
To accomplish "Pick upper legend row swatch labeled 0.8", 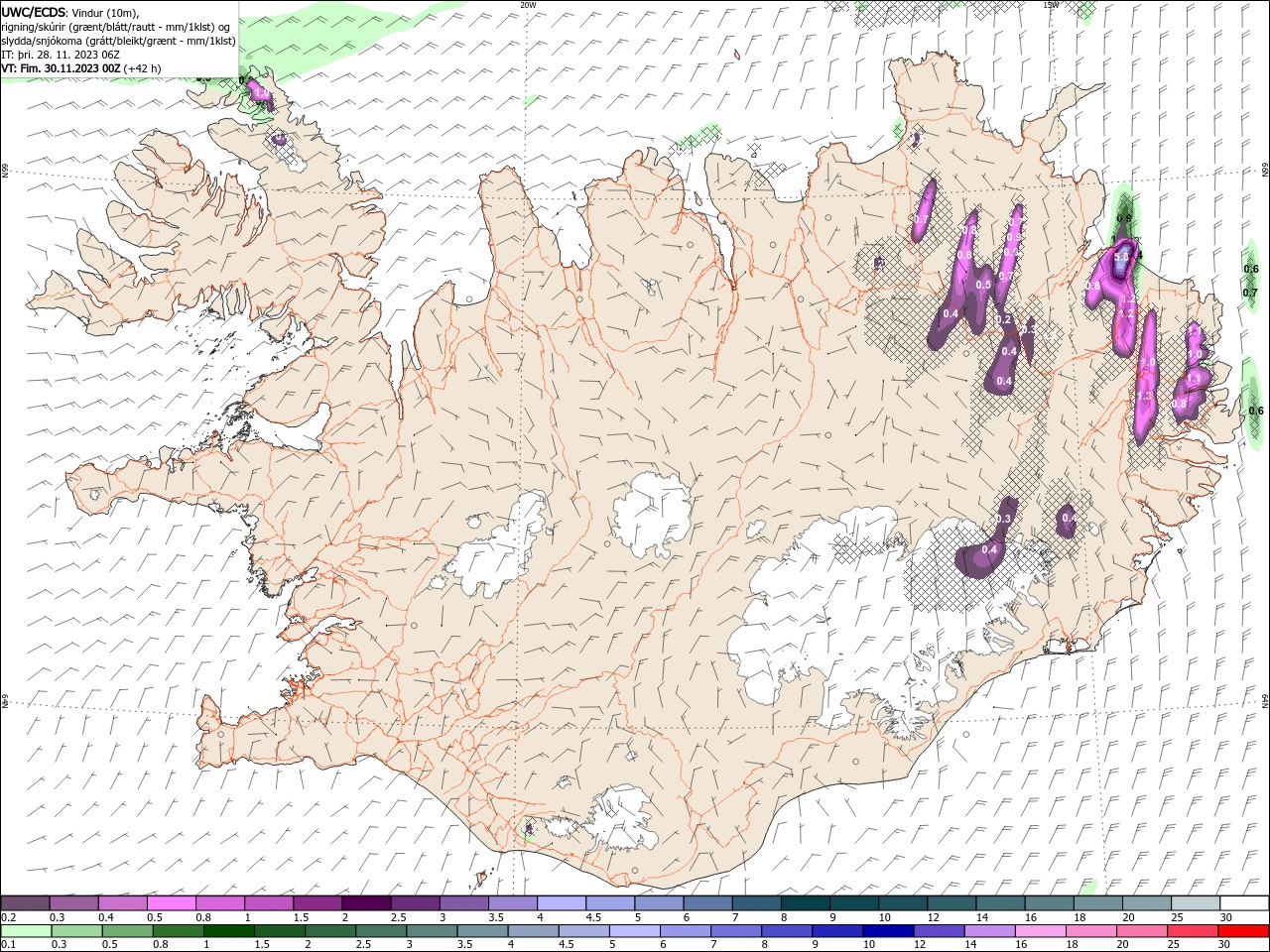I will click(220, 903).
